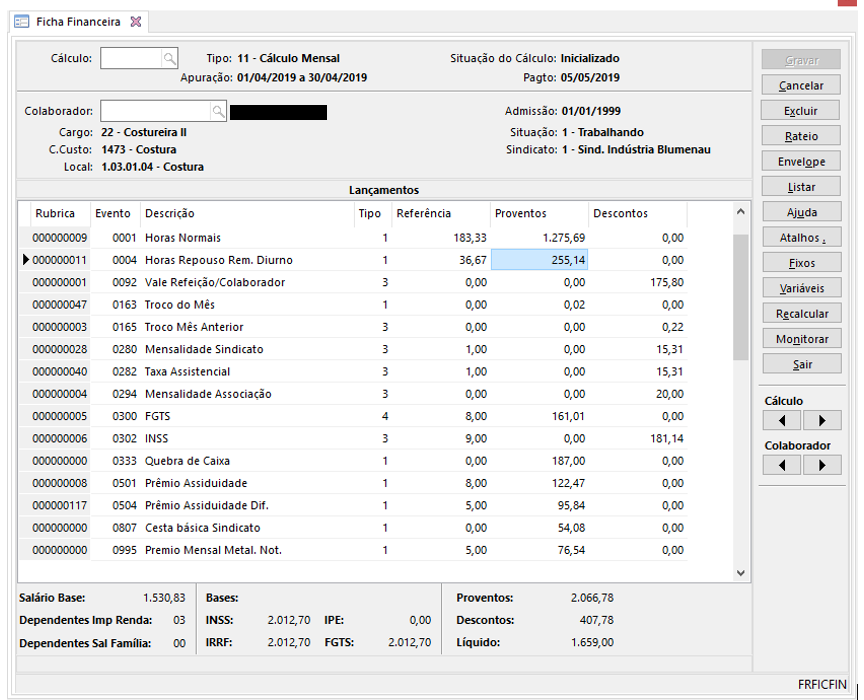This screenshot has height=700, width=864.
Task: Go to previous Colaborador with left arrow
Action: point(781,465)
